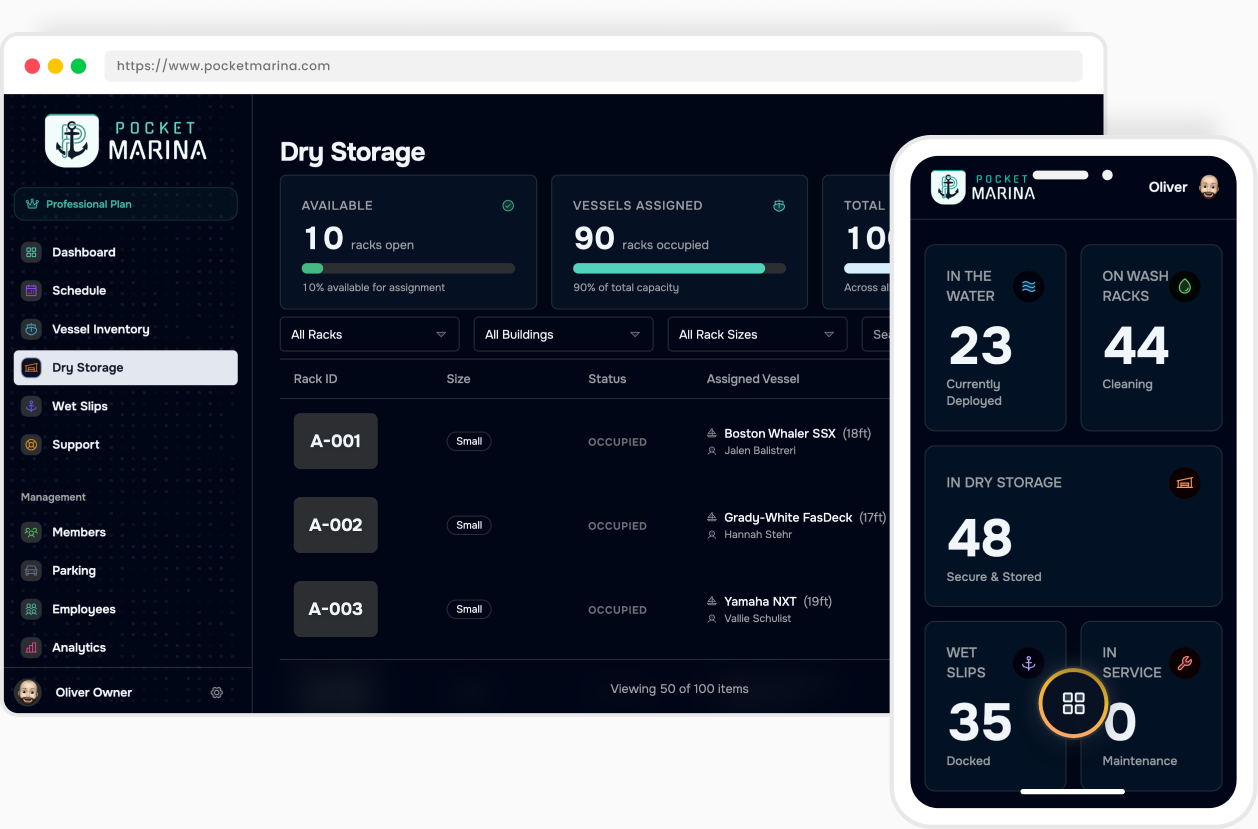Open the All Racks dropdown
The height and width of the screenshot is (829, 1258).
click(369, 334)
